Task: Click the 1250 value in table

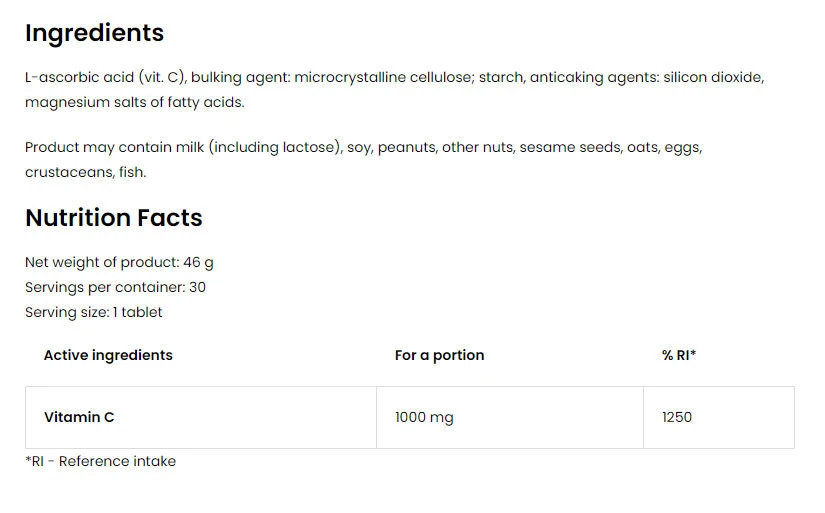Action: (676, 417)
